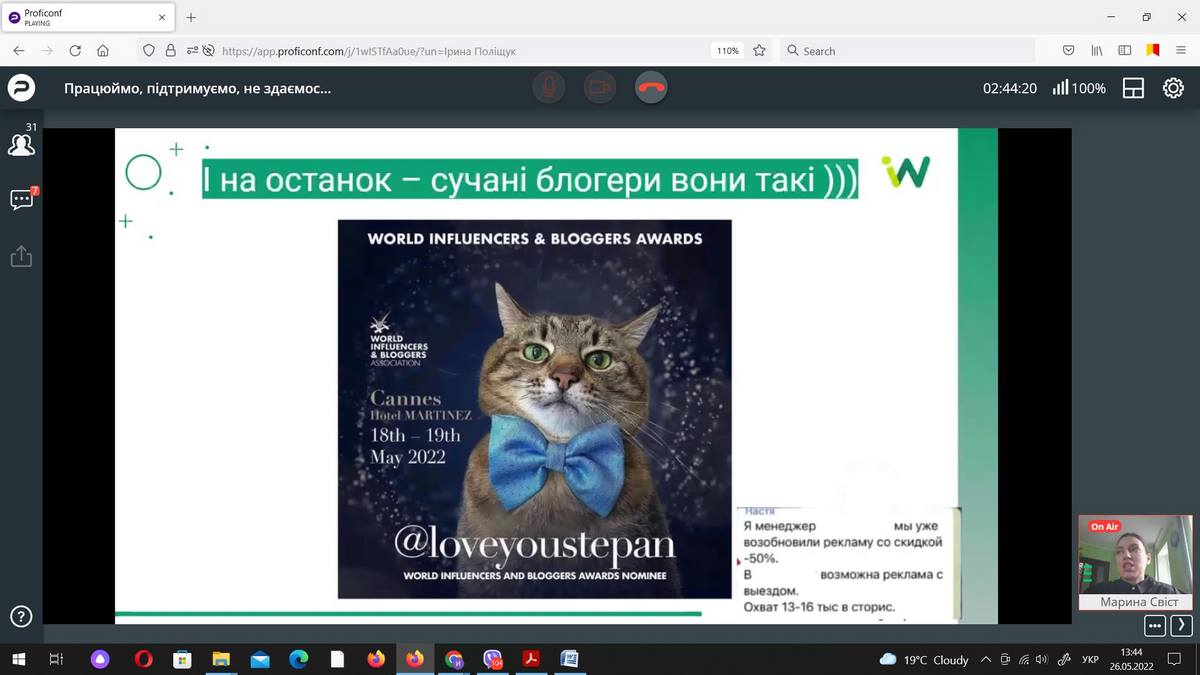The image size is (1200, 675).
Task: Toggle the microphone on or off
Action: point(548,87)
